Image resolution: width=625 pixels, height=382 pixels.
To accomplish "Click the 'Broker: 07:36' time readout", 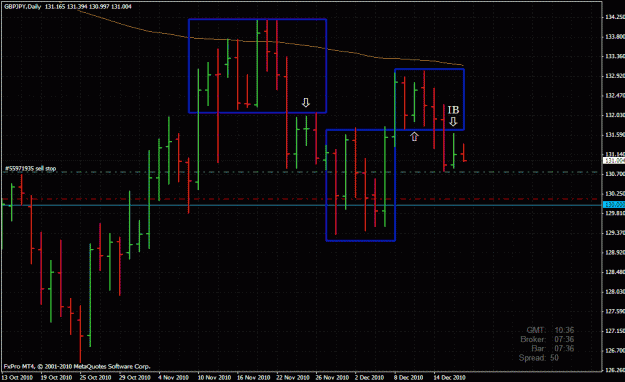I will [547, 339].
